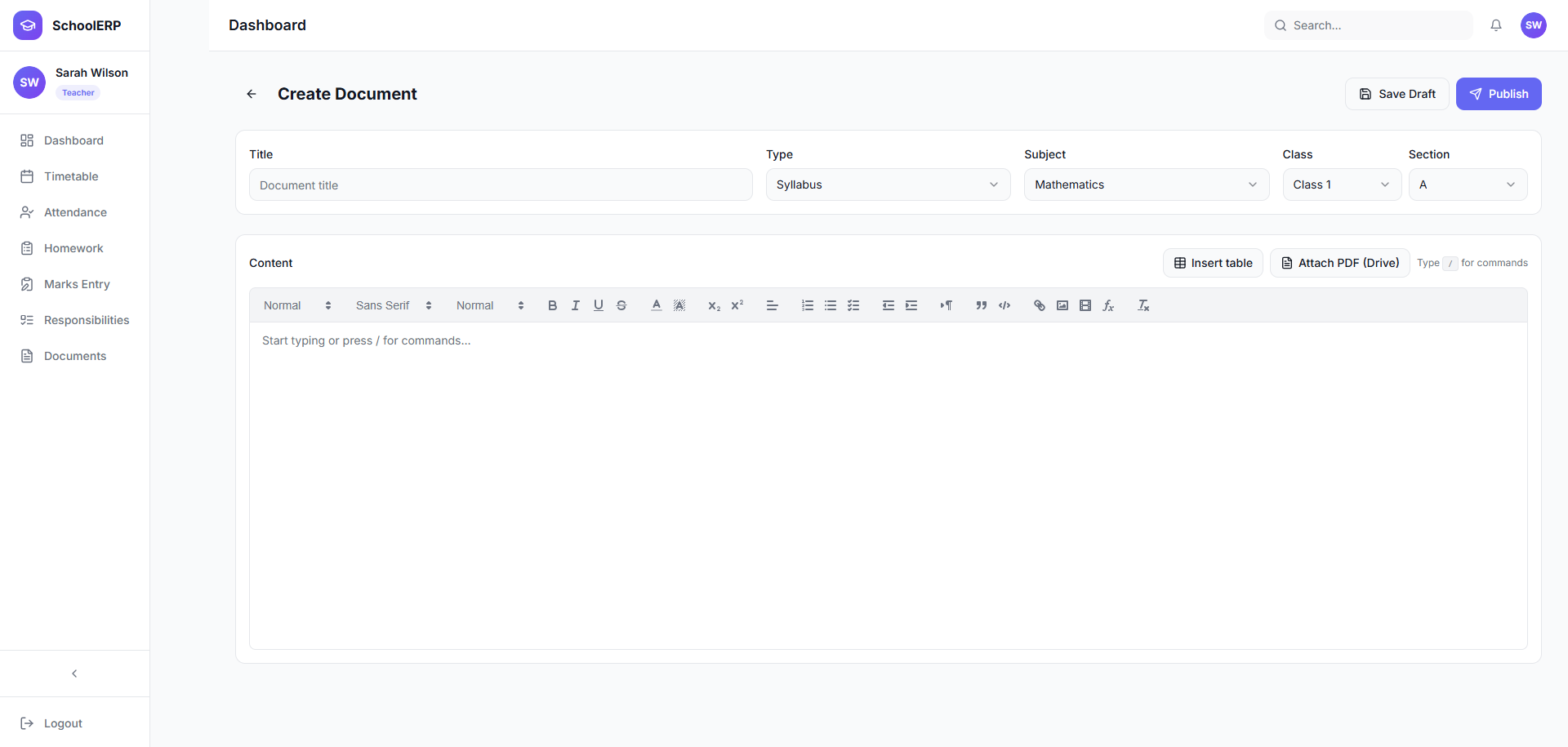Screen dimensions: 1568x747
Task: Clear text formatting
Action: [x=1143, y=305]
